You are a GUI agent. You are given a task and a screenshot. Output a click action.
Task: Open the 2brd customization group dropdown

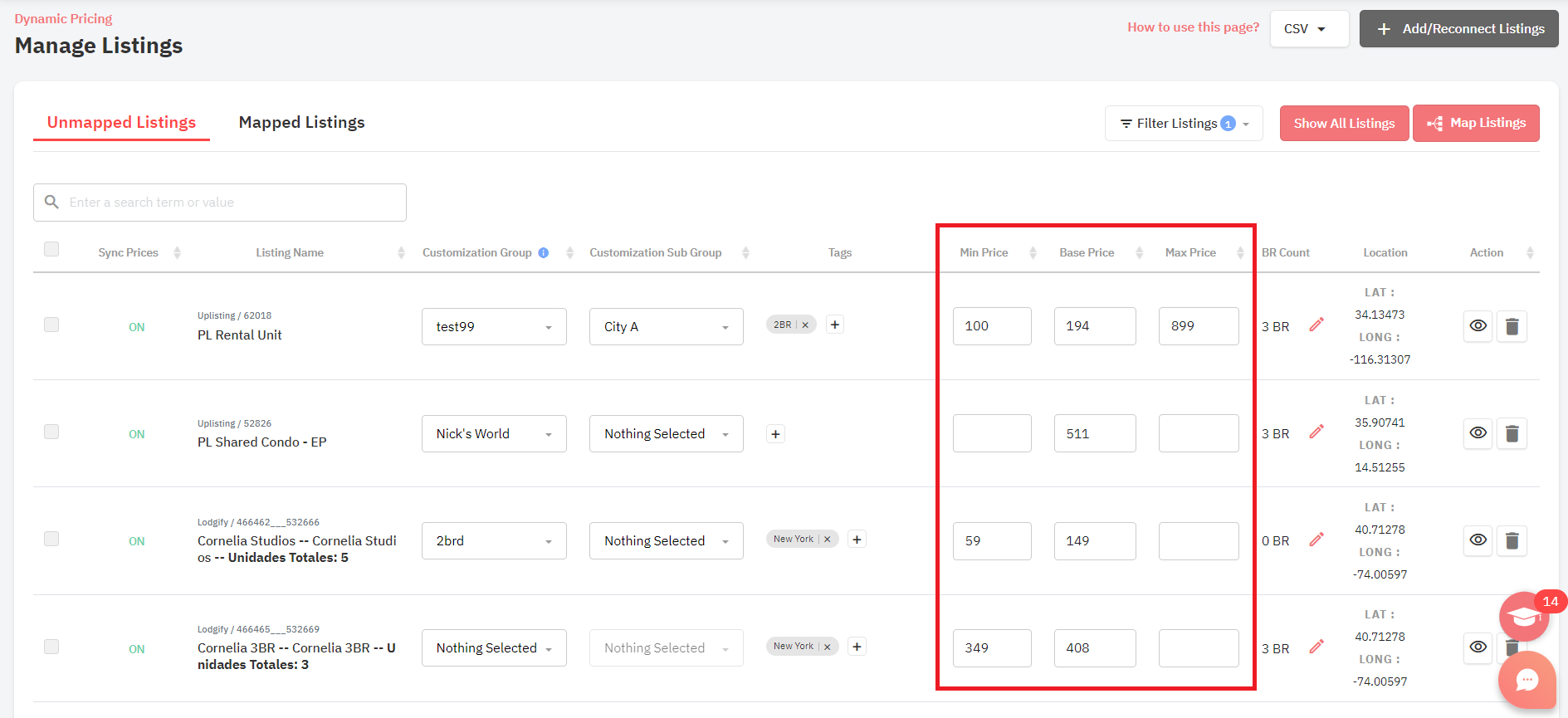click(494, 540)
